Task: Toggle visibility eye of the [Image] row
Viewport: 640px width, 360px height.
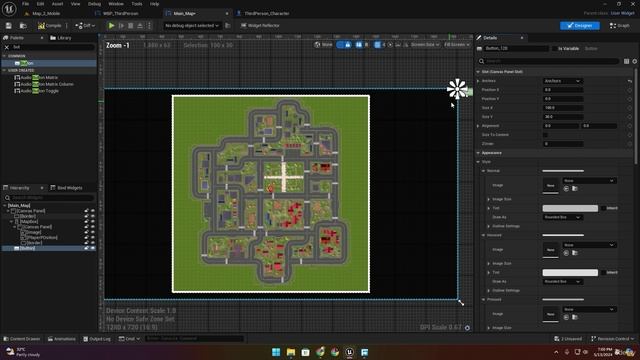Action: (93, 232)
